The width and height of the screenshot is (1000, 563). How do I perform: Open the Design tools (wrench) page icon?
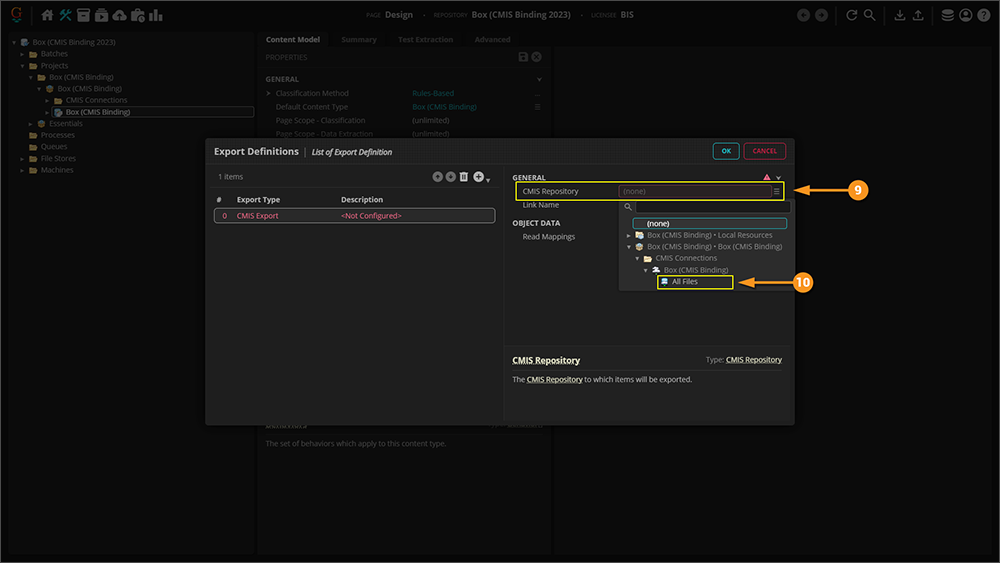coord(66,15)
